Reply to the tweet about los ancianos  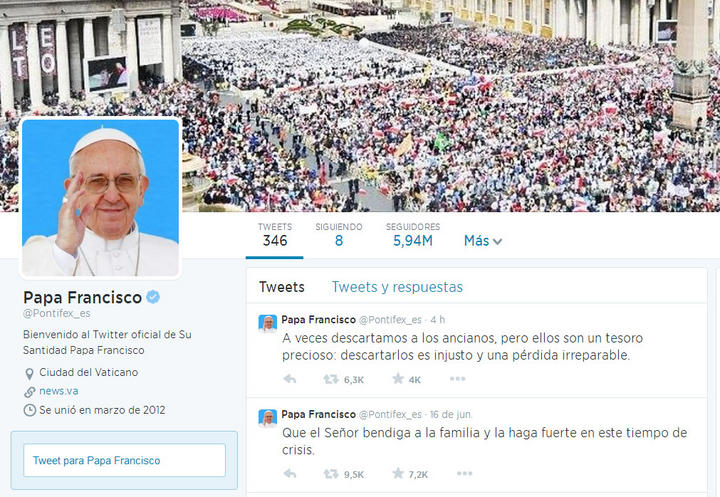[x=290, y=379]
